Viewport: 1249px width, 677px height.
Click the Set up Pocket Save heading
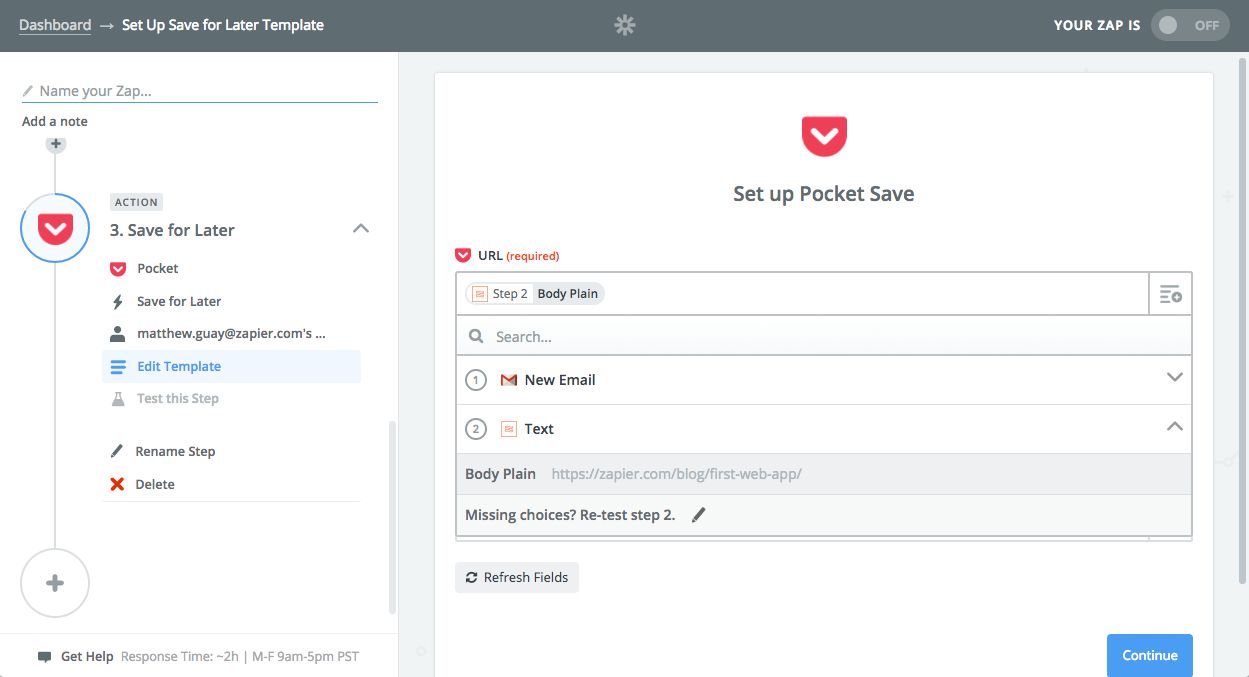point(824,194)
